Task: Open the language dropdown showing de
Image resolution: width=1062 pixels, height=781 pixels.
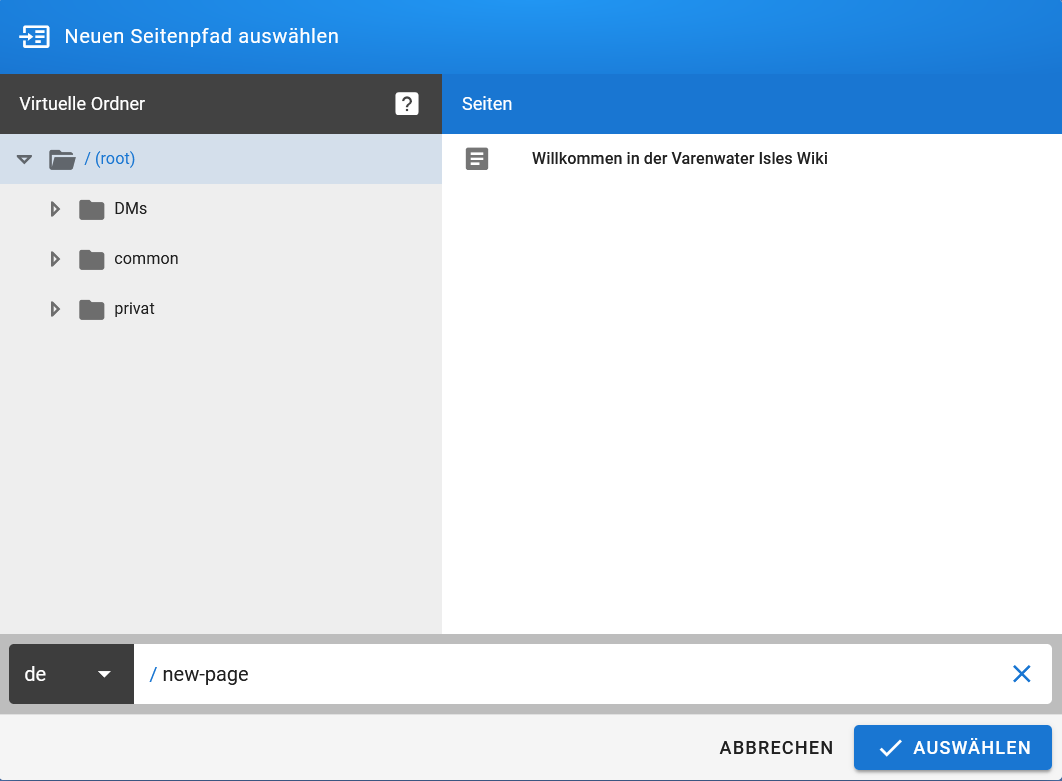Action: pos(70,673)
